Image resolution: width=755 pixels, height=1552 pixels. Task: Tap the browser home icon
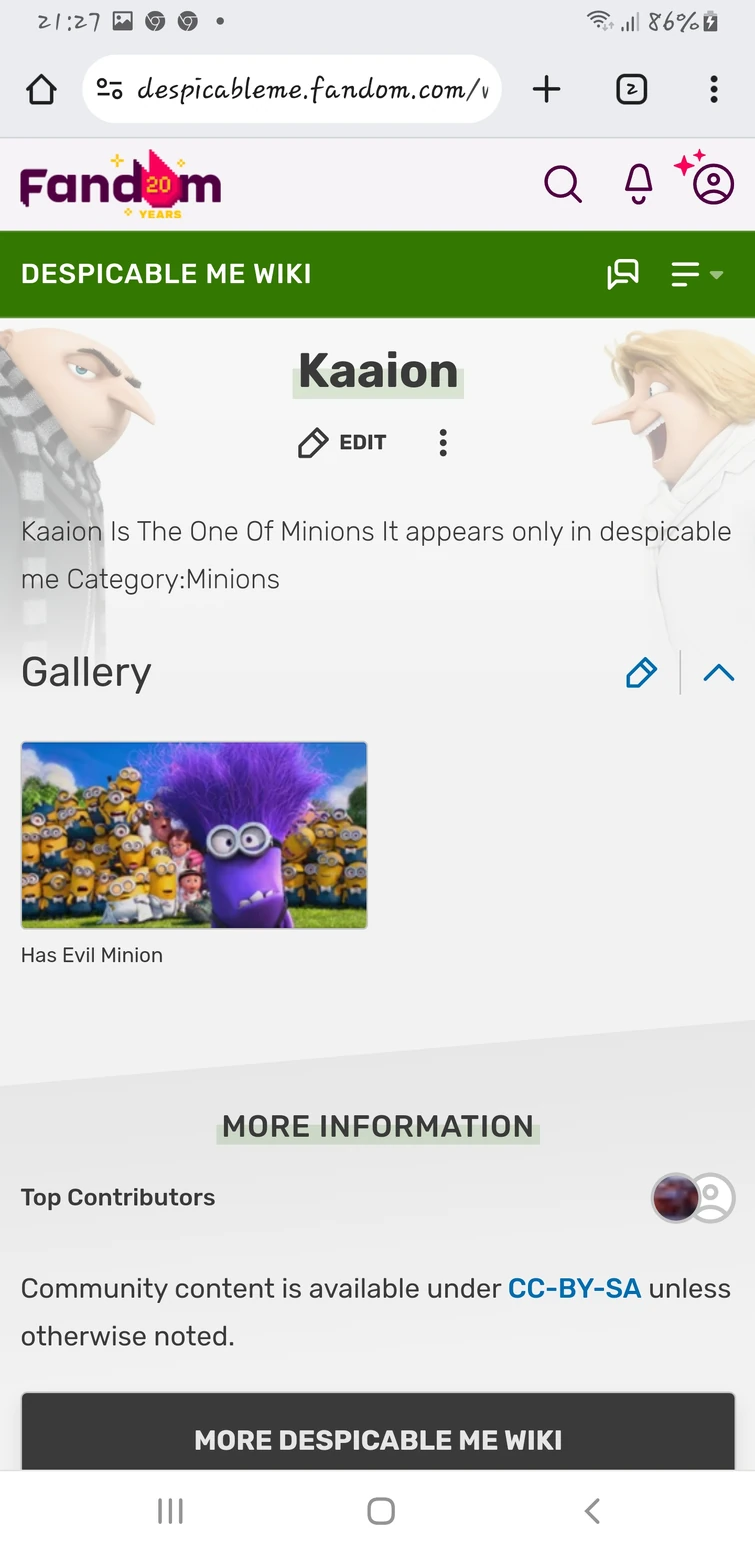point(41,90)
